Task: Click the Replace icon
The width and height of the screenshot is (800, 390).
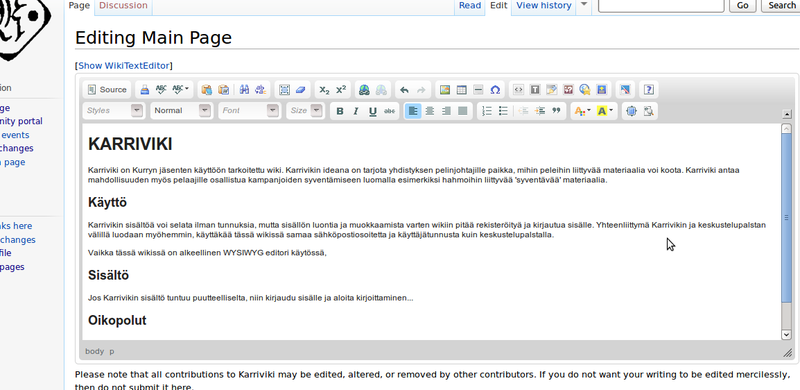Action: pos(261,90)
